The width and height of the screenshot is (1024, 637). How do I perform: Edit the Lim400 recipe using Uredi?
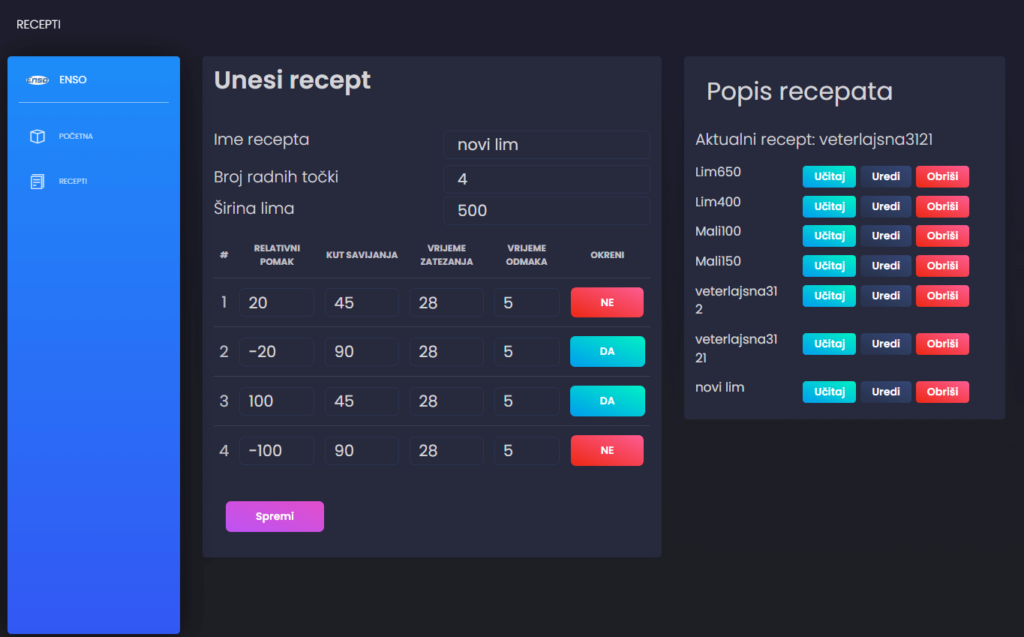point(887,206)
